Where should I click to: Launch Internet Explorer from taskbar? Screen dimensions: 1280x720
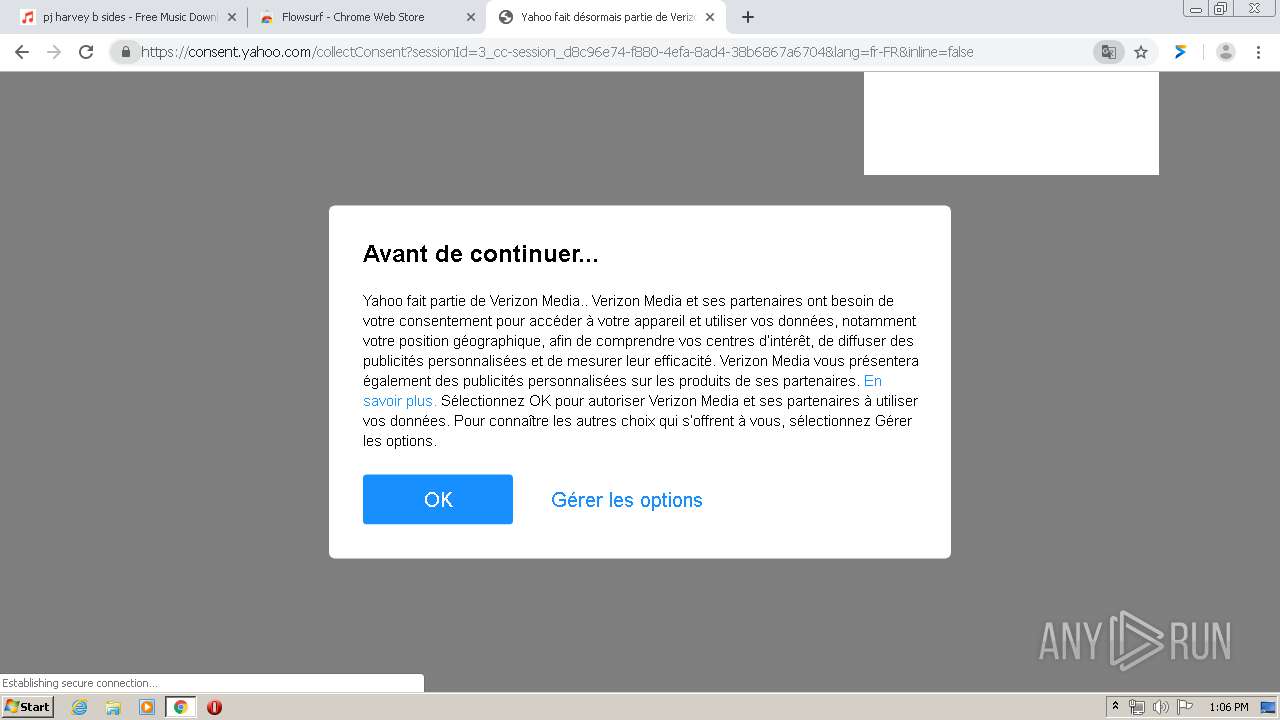[80, 707]
